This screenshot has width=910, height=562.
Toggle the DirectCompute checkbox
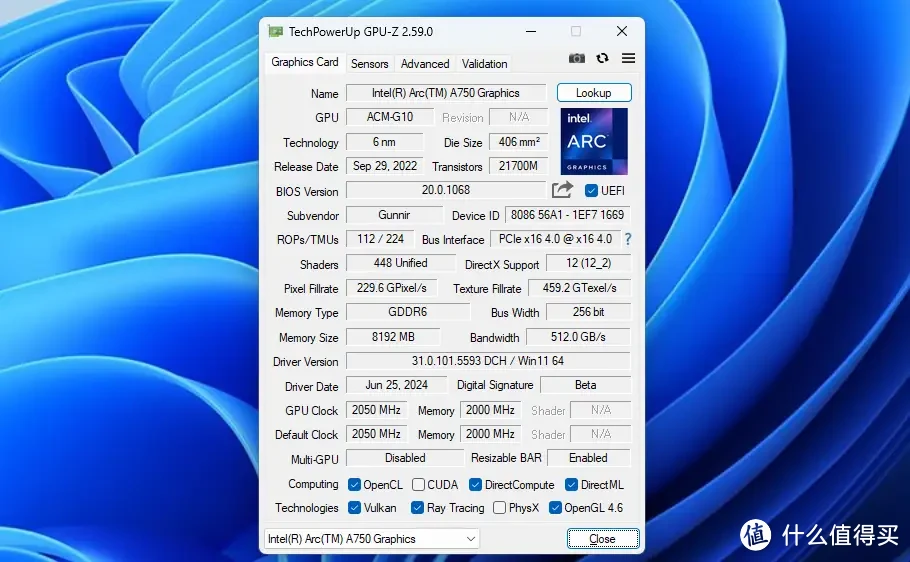(475, 484)
